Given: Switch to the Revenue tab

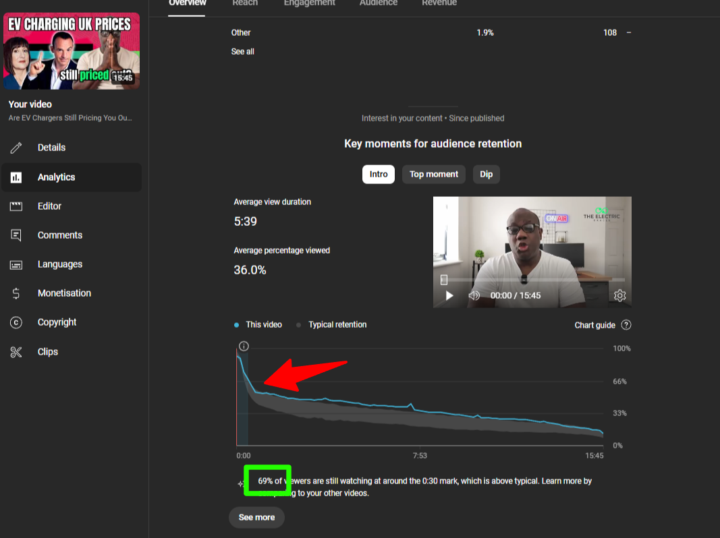Looking at the screenshot, I should coord(439,4).
